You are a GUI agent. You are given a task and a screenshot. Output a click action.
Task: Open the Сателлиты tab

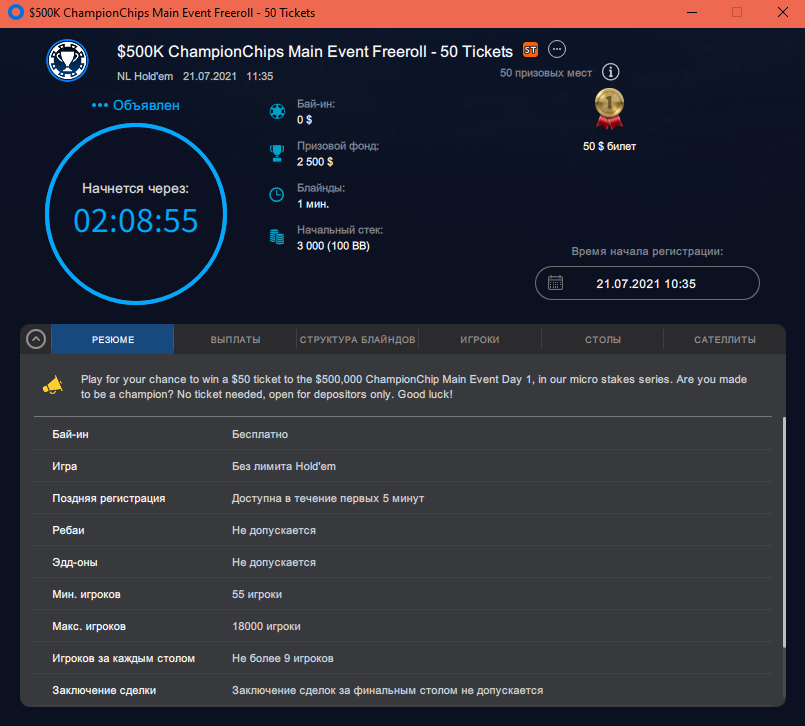[724, 339]
